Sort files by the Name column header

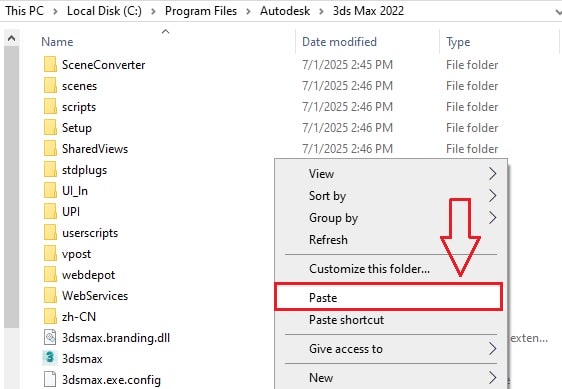point(57,42)
